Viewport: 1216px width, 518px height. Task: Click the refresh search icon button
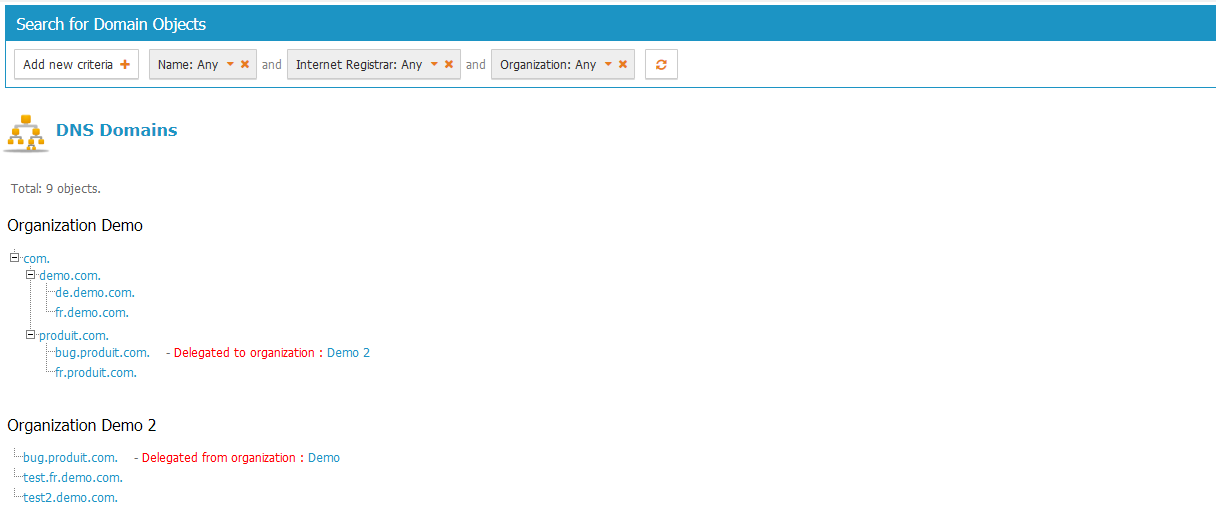pos(661,64)
